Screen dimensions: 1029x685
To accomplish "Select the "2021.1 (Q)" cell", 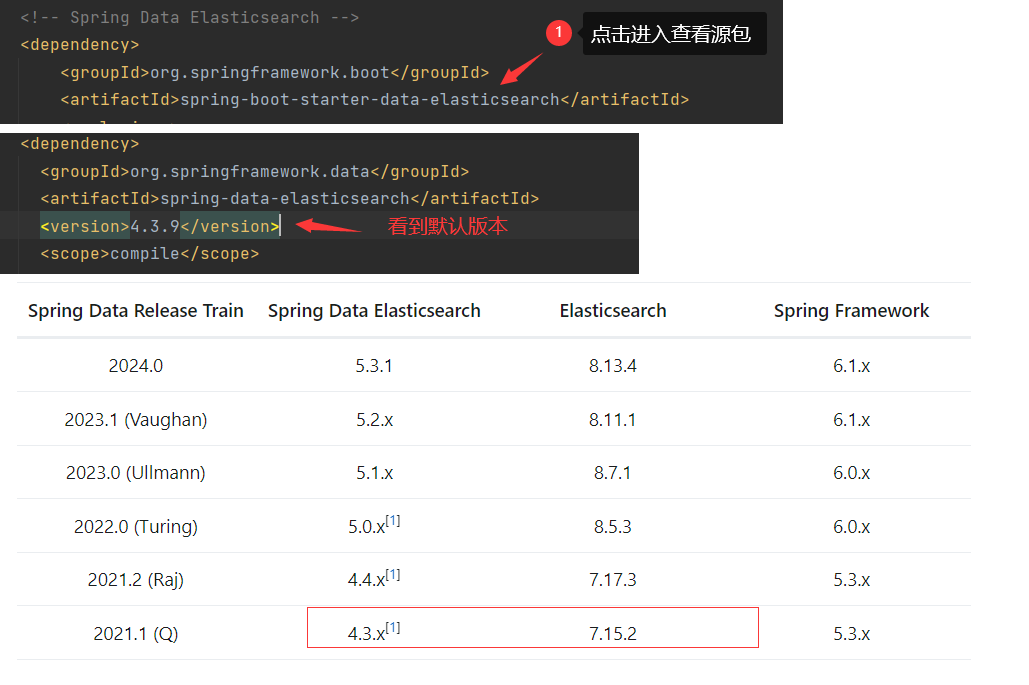I will pyautogui.click(x=136, y=634).
